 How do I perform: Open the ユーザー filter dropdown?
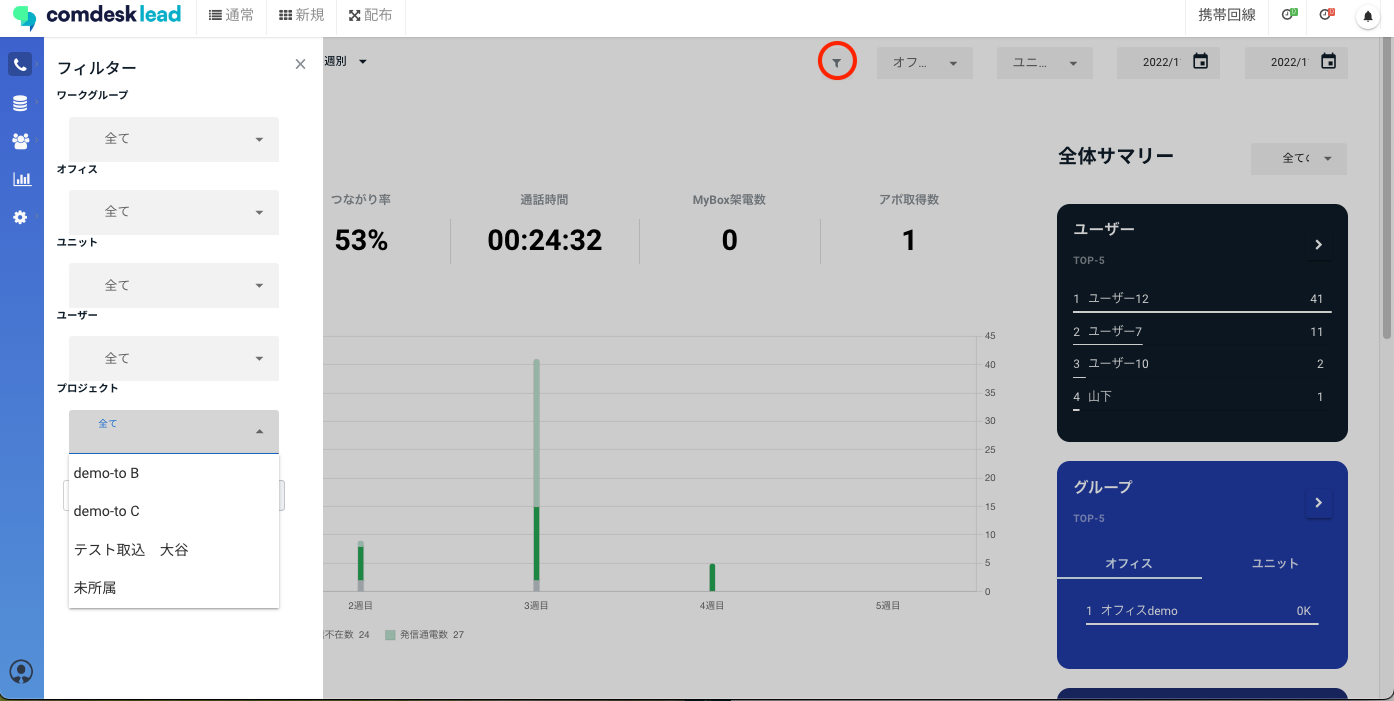pyautogui.click(x=174, y=359)
